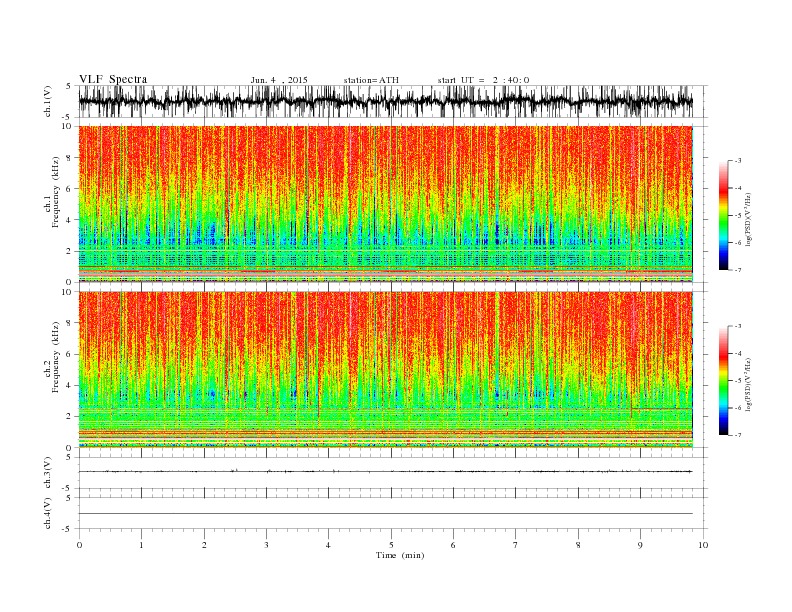Click the time axis tick label "1"

pyautogui.click(x=141, y=545)
